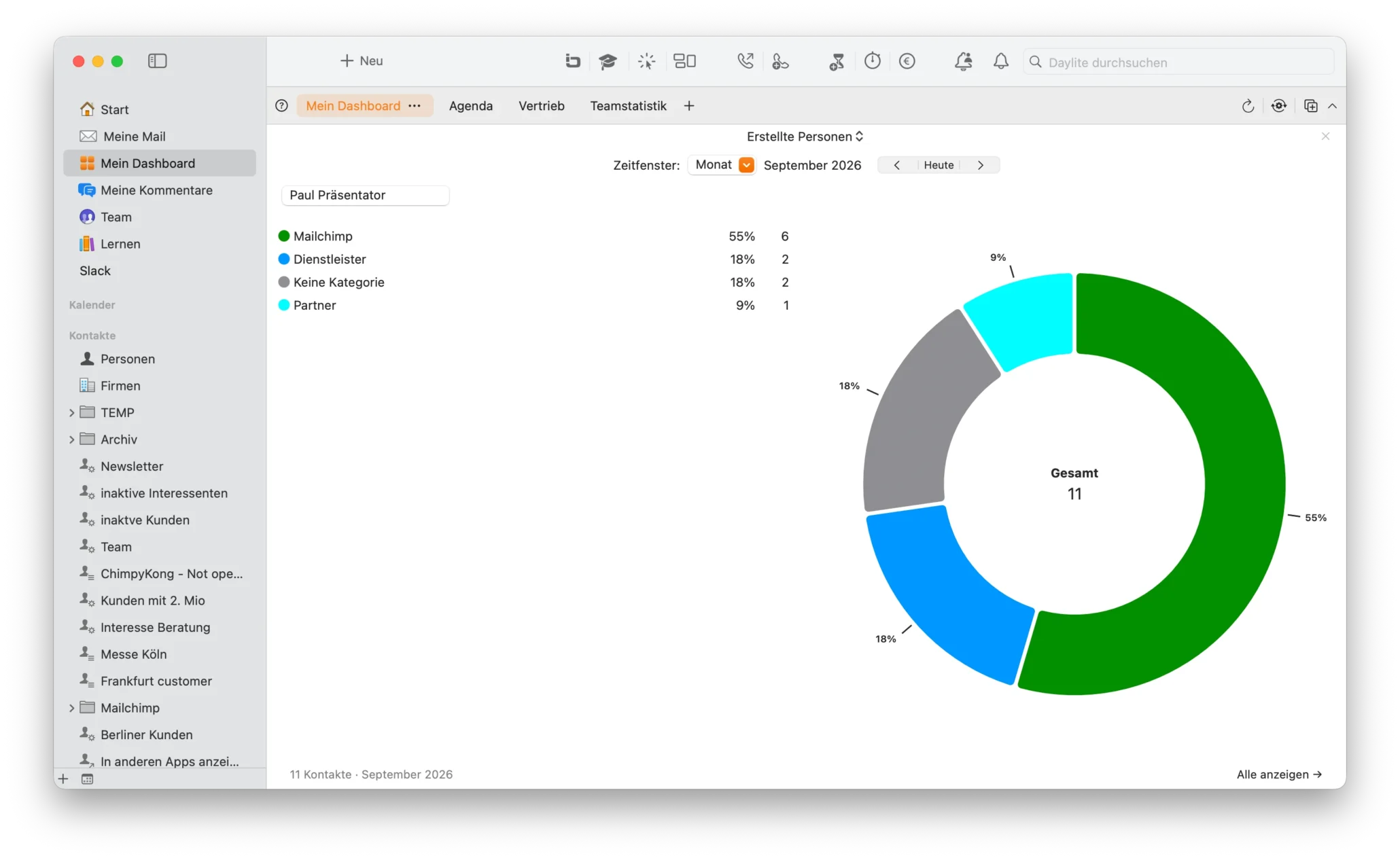Toggle the sidebar visibility button
The height and width of the screenshot is (860, 1400).
pyautogui.click(x=158, y=61)
